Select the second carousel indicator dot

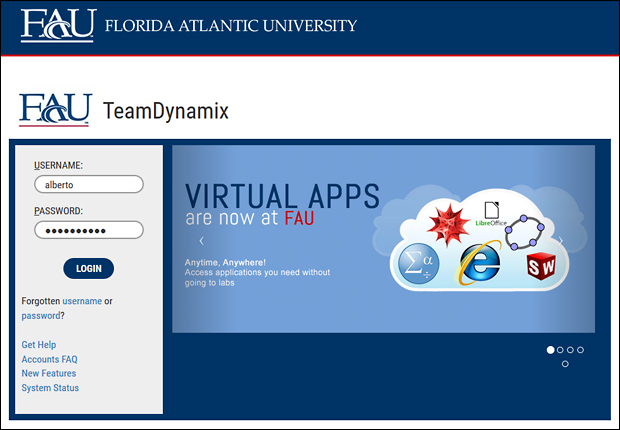(560, 350)
